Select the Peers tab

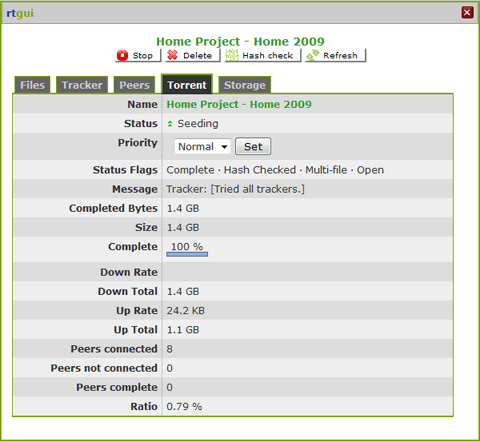[134, 85]
